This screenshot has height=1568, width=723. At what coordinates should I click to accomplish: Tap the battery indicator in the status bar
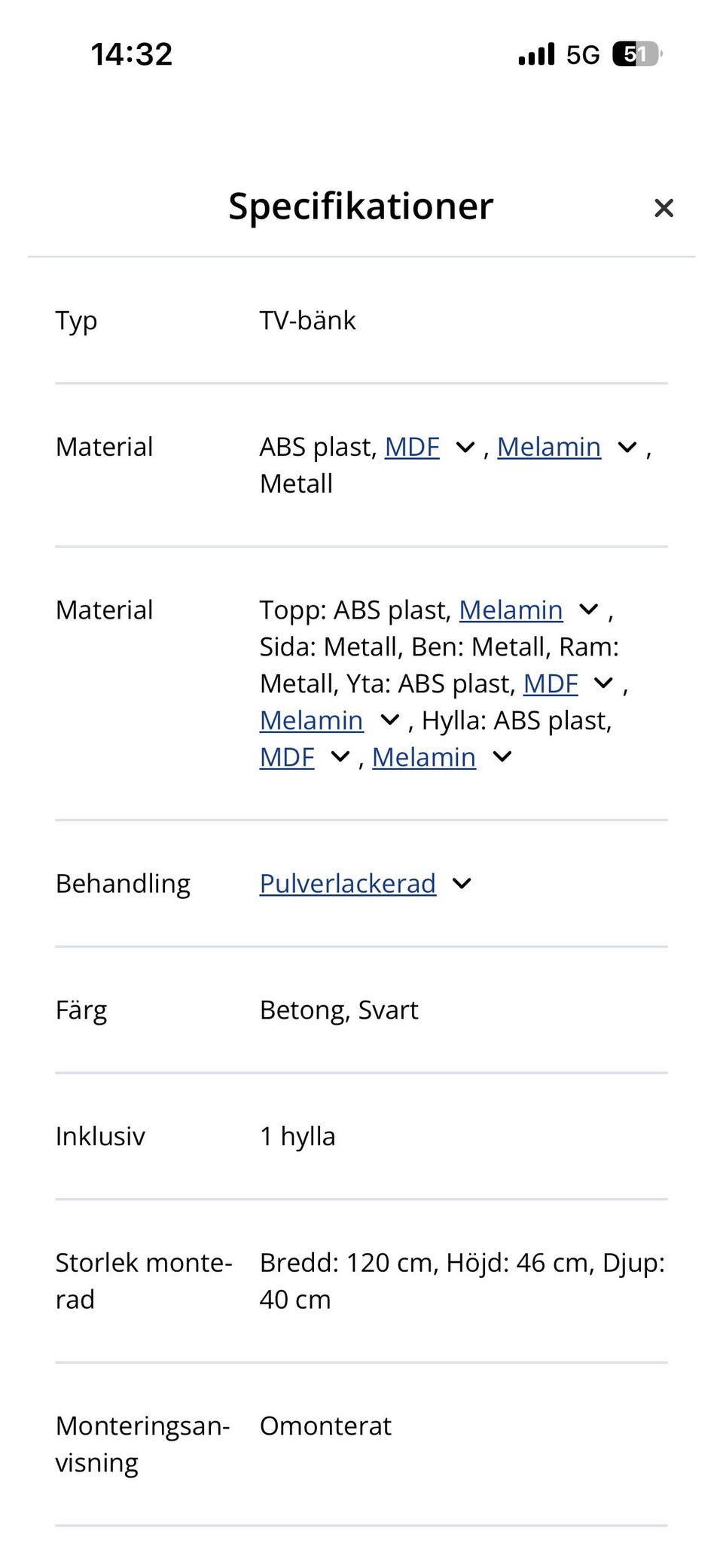tap(636, 54)
